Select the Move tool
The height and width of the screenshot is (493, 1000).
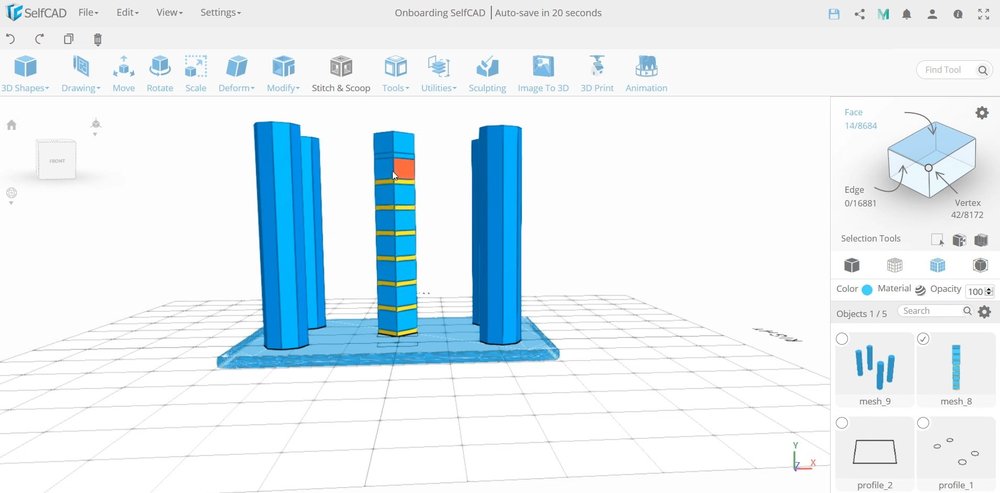pos(123,74)
